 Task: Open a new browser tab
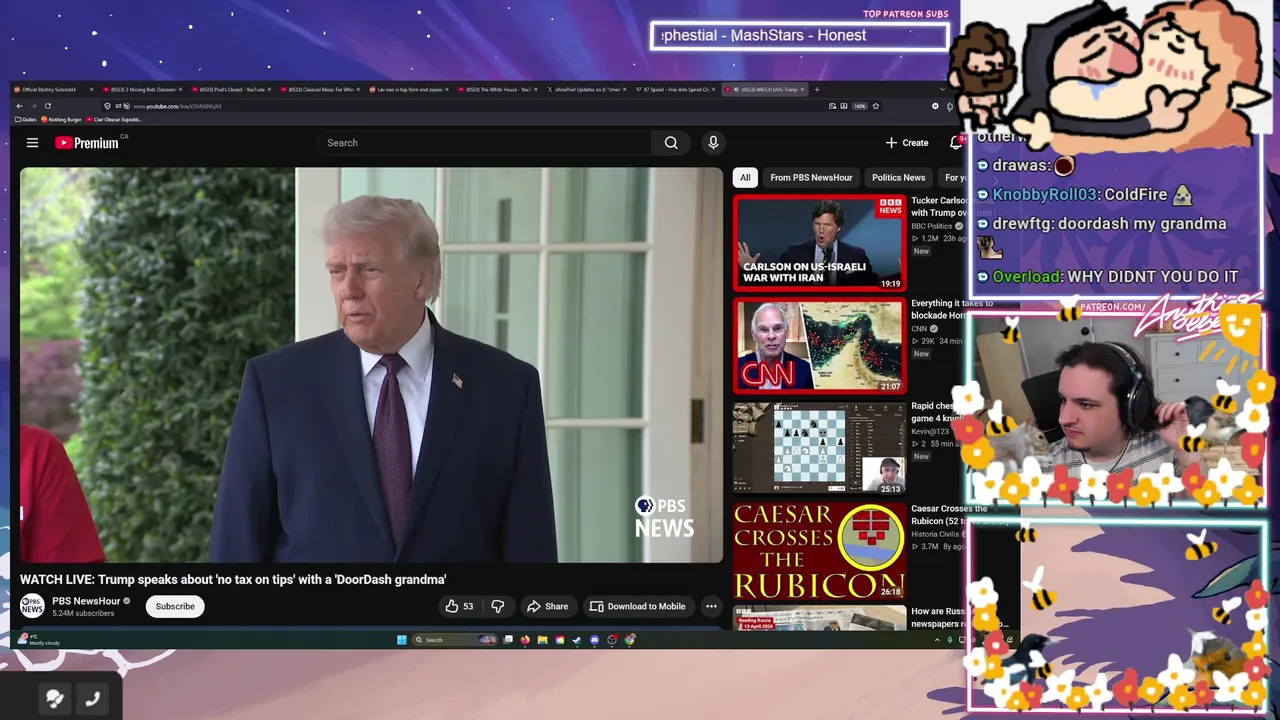click(817, 89)
